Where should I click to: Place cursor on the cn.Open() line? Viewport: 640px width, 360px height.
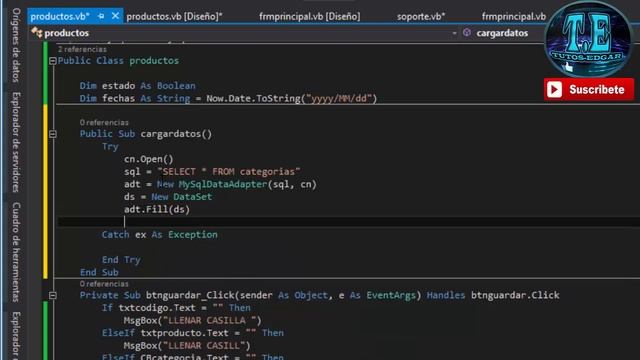pos(149,159)
